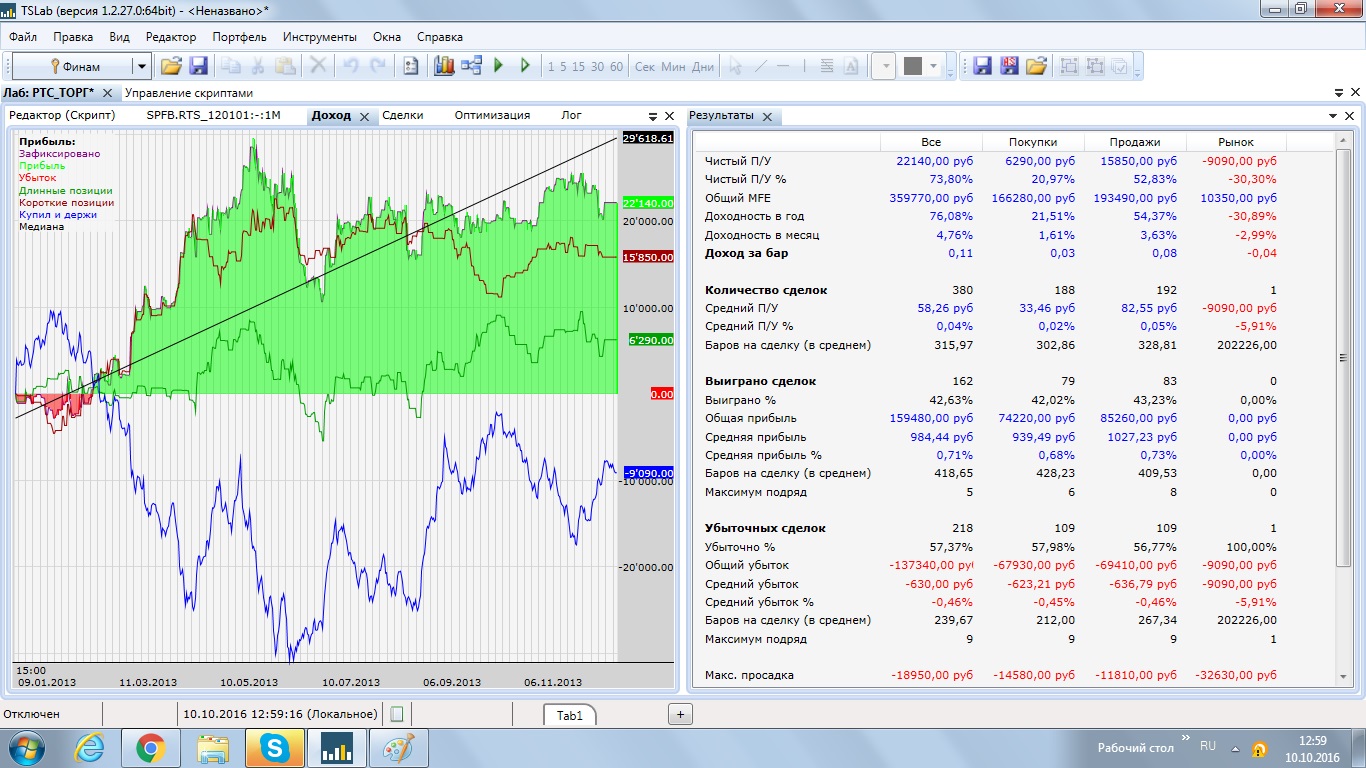
Task: Click the colored bar chart toolbar icon
Action: tap(444, 66)
